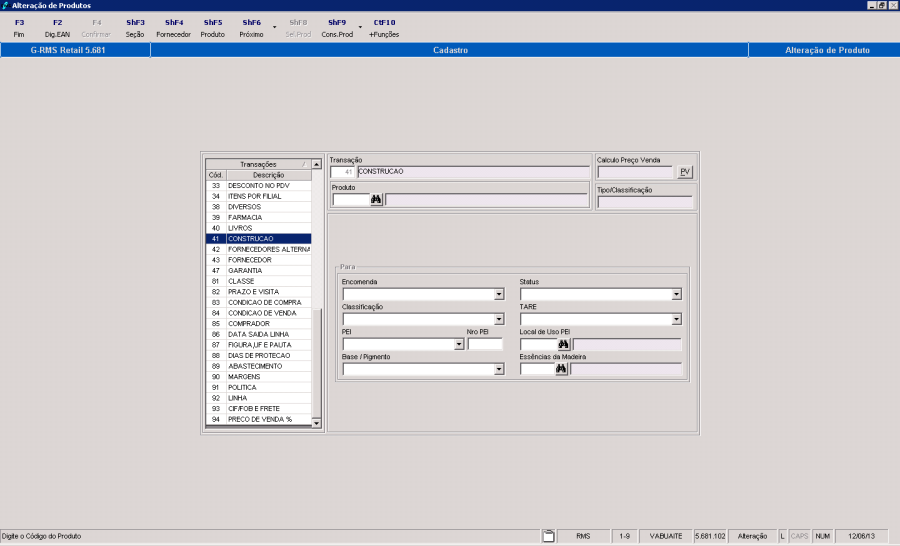The height and width of the screenshot is (546, 900).
Task: Click VABUAITE user name in status bar
Action: coord(666,536)
